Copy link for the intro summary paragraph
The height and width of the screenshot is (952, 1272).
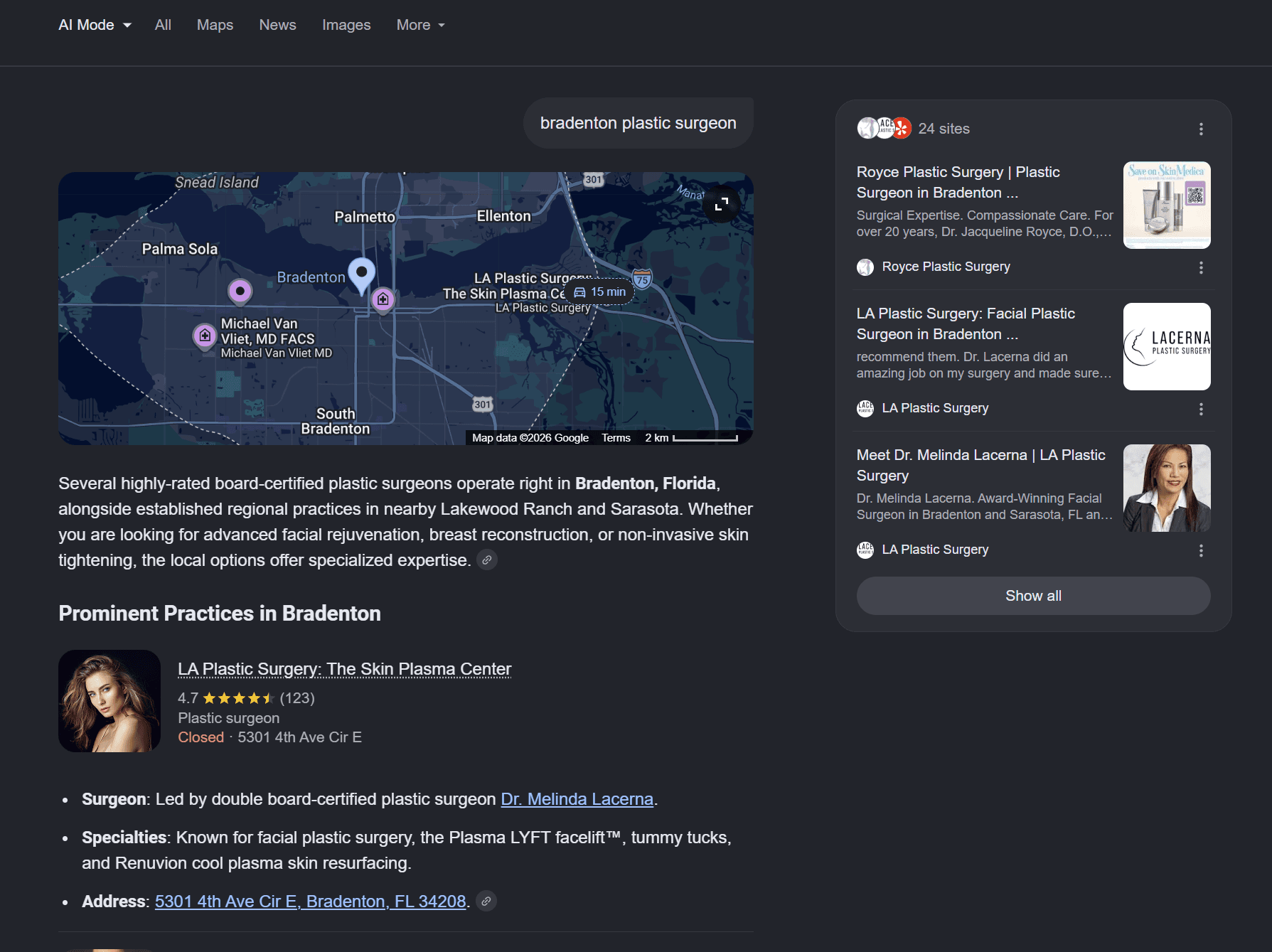487,560
